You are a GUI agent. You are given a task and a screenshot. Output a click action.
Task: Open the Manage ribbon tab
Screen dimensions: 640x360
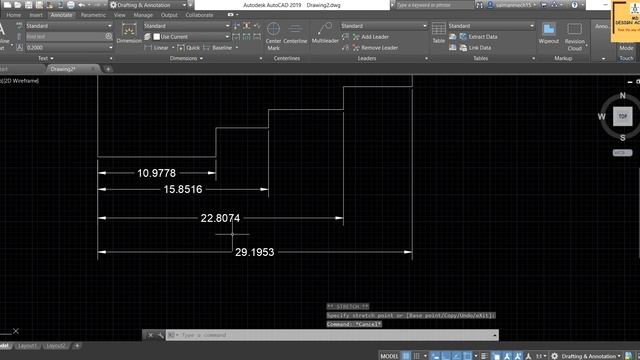coord(143,15)
